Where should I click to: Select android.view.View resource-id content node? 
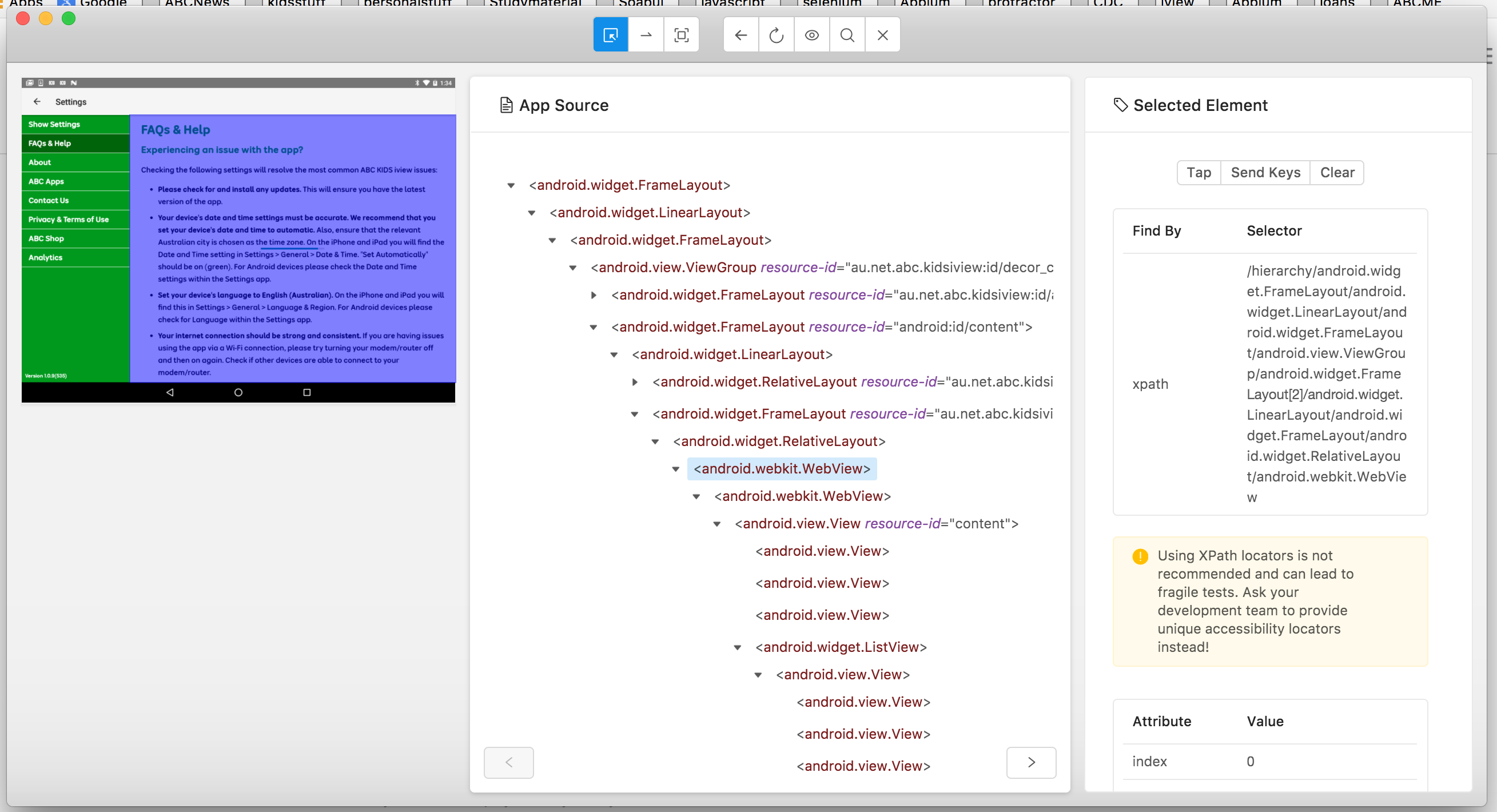click(x=876, y=524)
